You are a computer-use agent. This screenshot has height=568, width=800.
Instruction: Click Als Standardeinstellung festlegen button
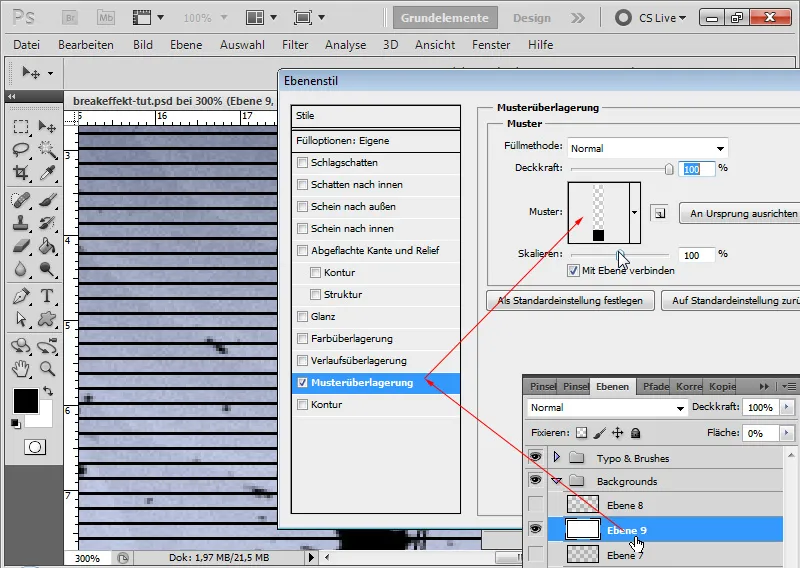(570, 301)
